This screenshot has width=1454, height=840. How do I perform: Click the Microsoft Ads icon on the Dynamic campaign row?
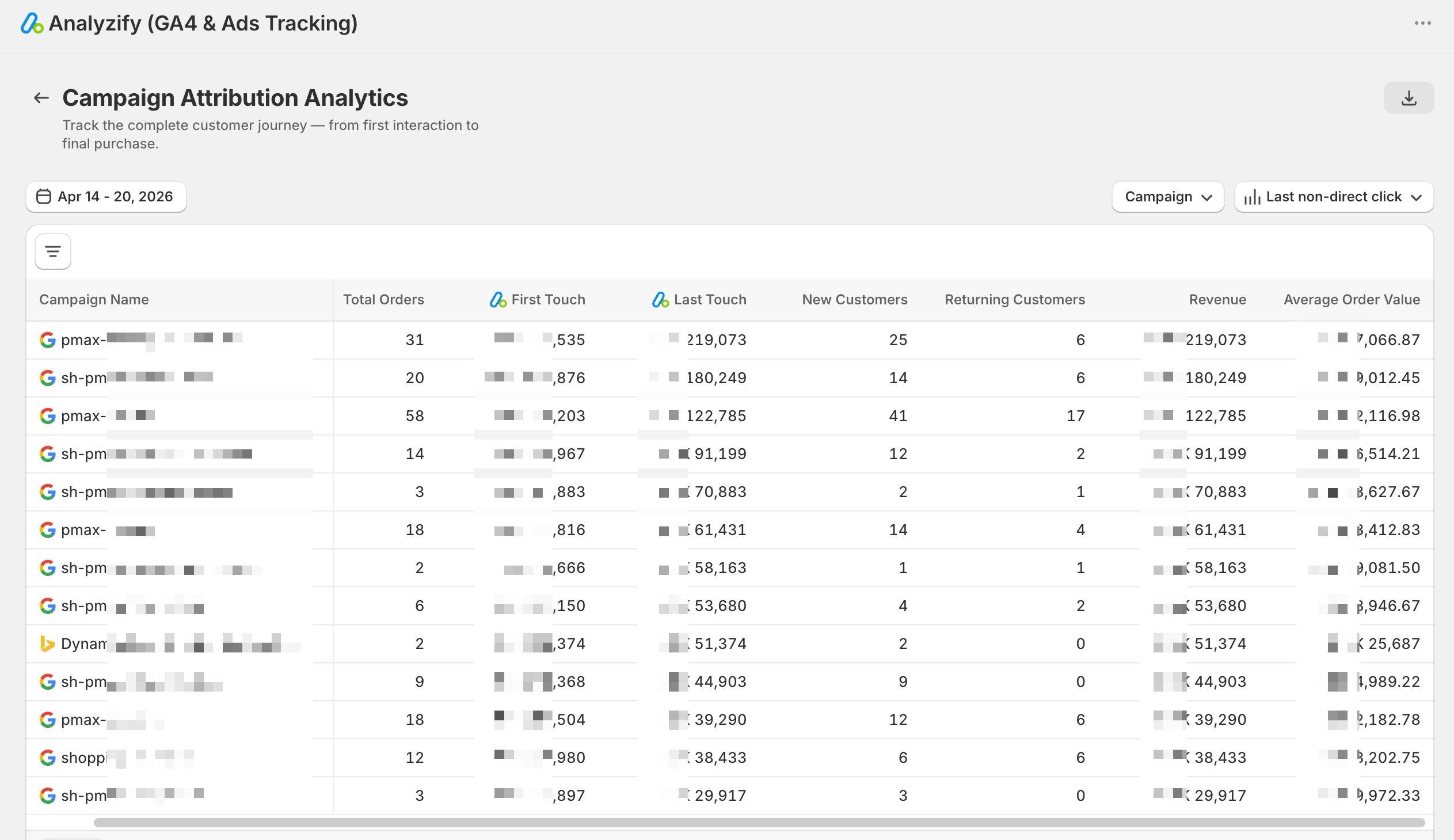(x=47, y=643)
